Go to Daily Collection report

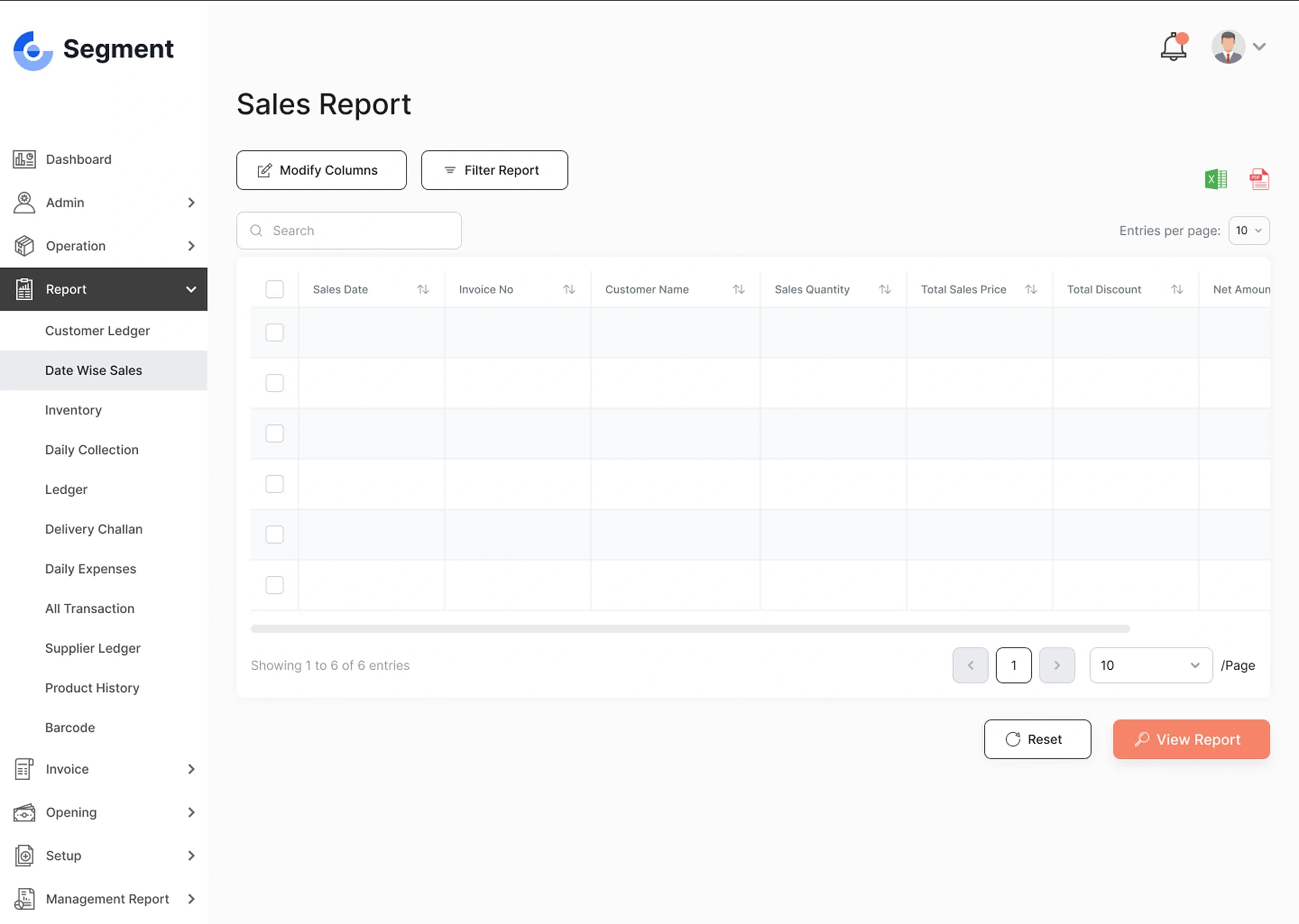[92, 449]
